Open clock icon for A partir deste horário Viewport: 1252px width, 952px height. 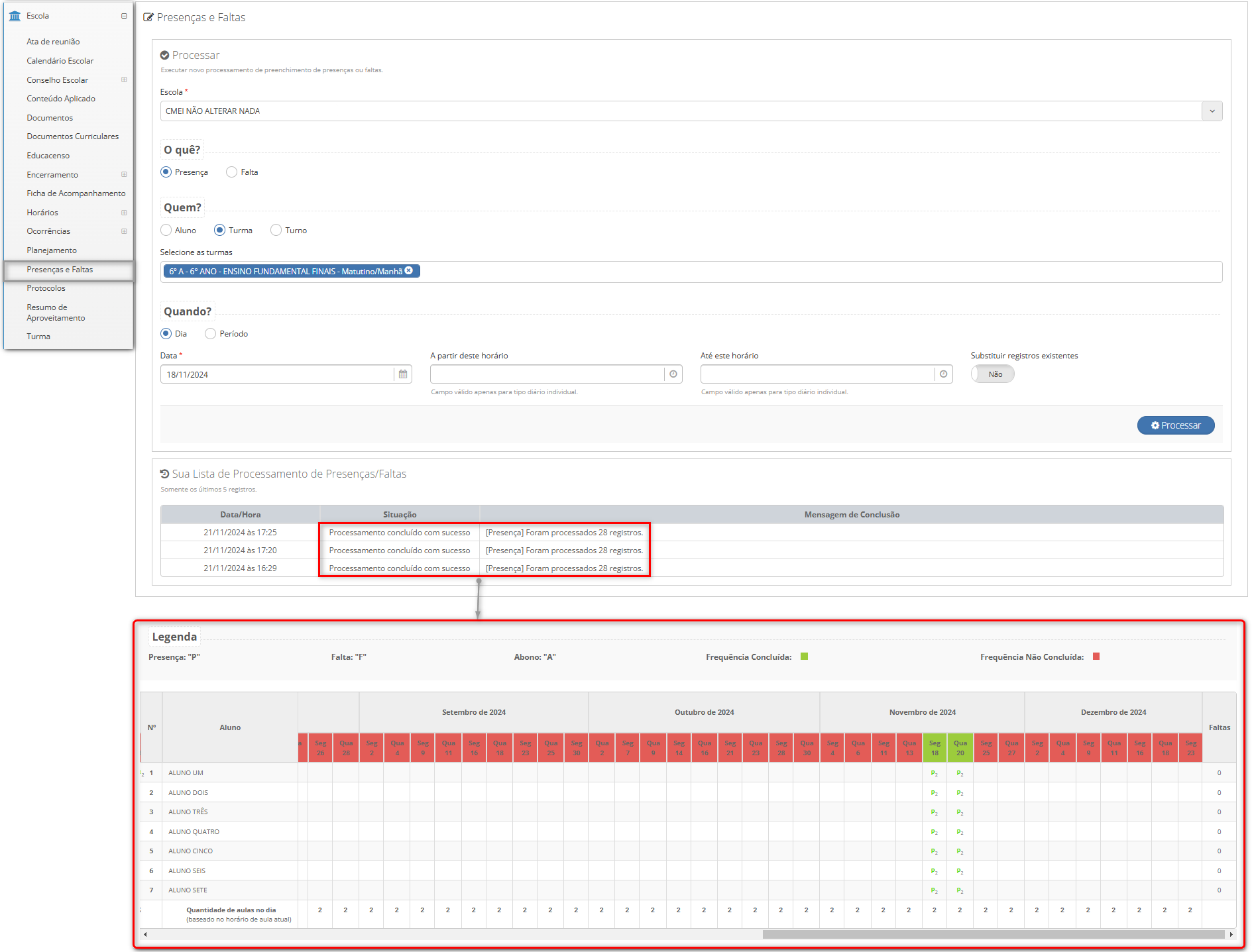point(673,375)
